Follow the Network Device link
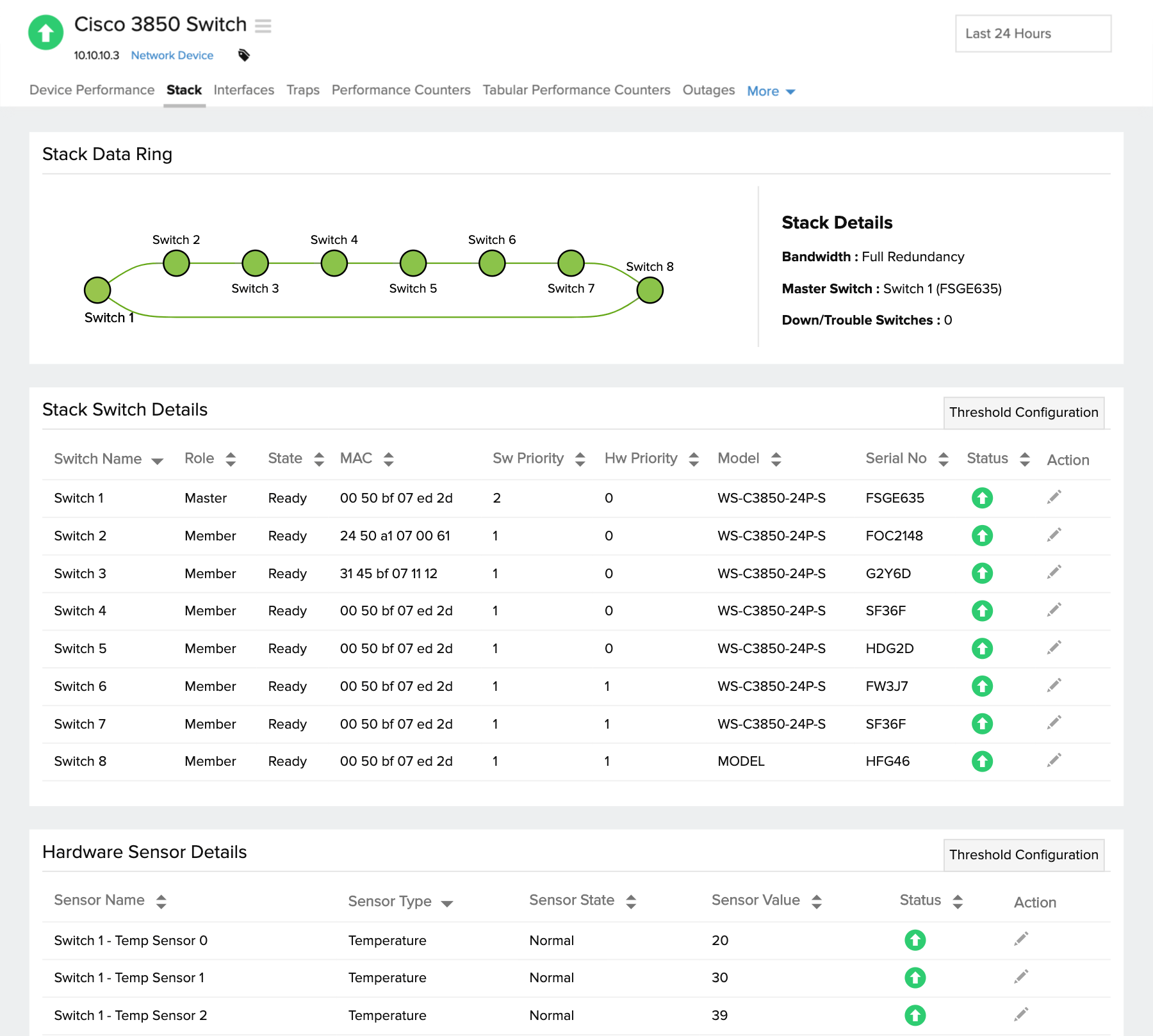 (x=172, y=55)
